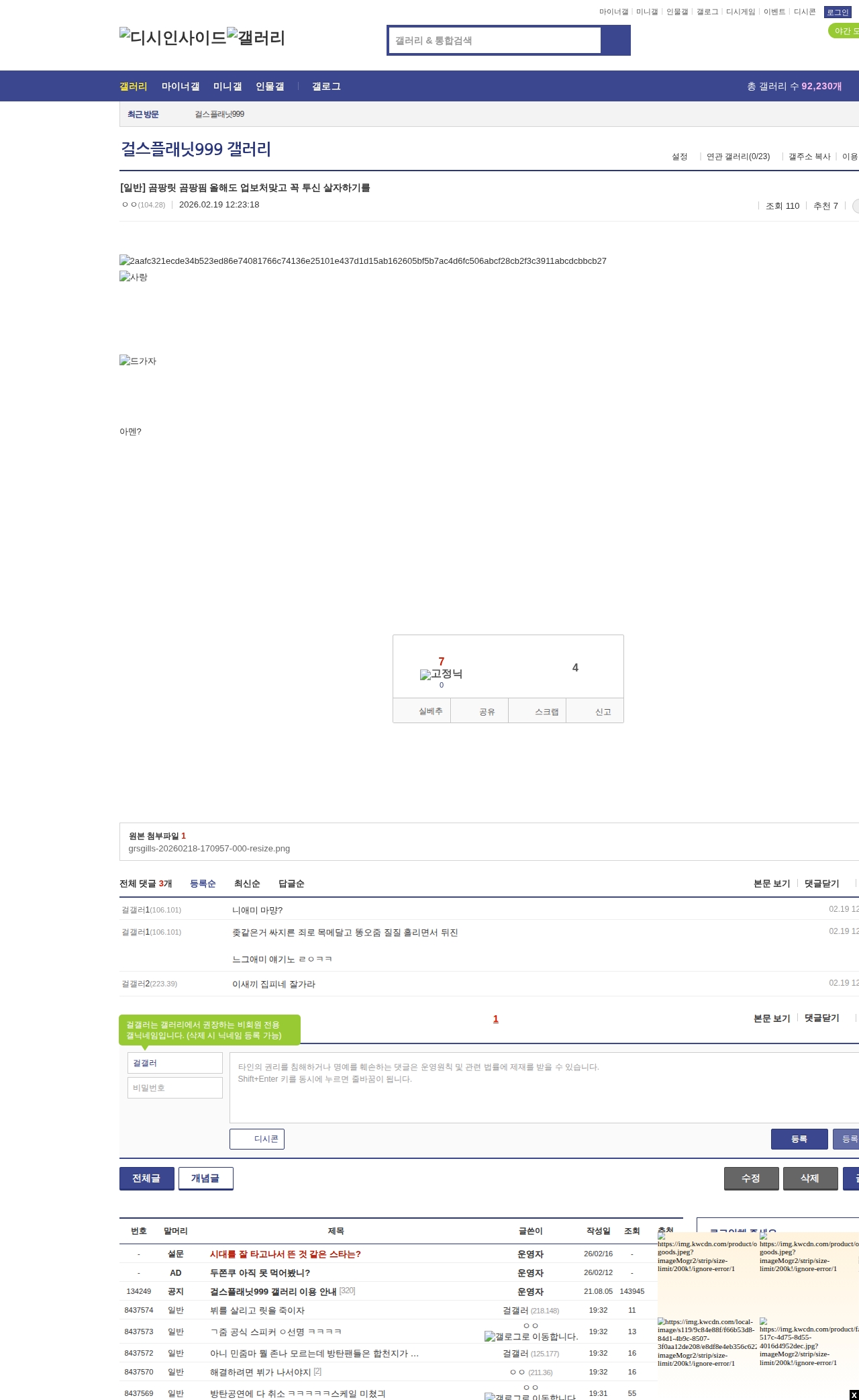This screenshot has height=1400, width=859.
Task: Select 인물갤 in the blue navigation bar
Action: click(270, 87)
